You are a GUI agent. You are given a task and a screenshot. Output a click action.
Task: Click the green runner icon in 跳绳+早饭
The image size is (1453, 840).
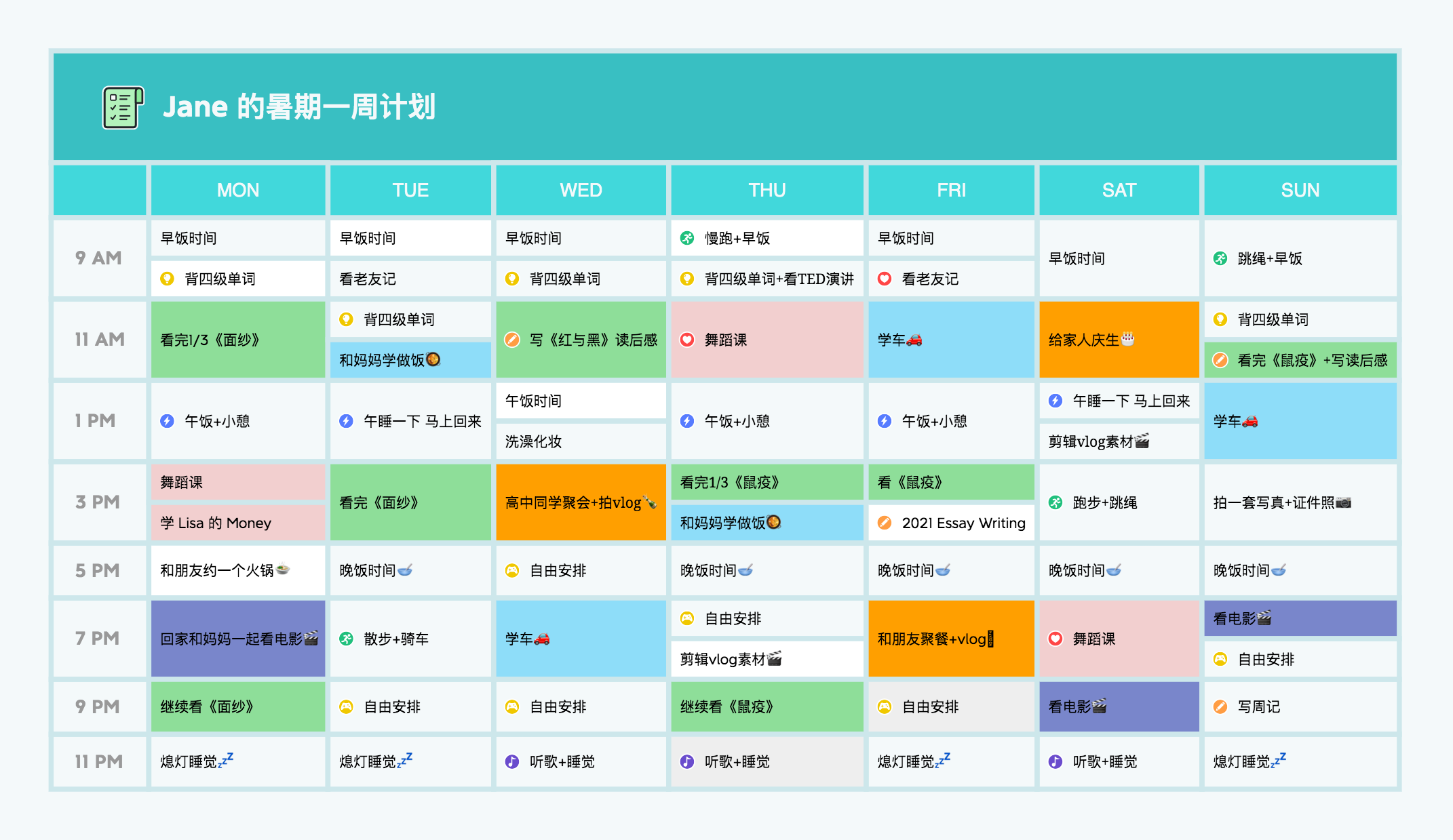[x=1220, y=258]
